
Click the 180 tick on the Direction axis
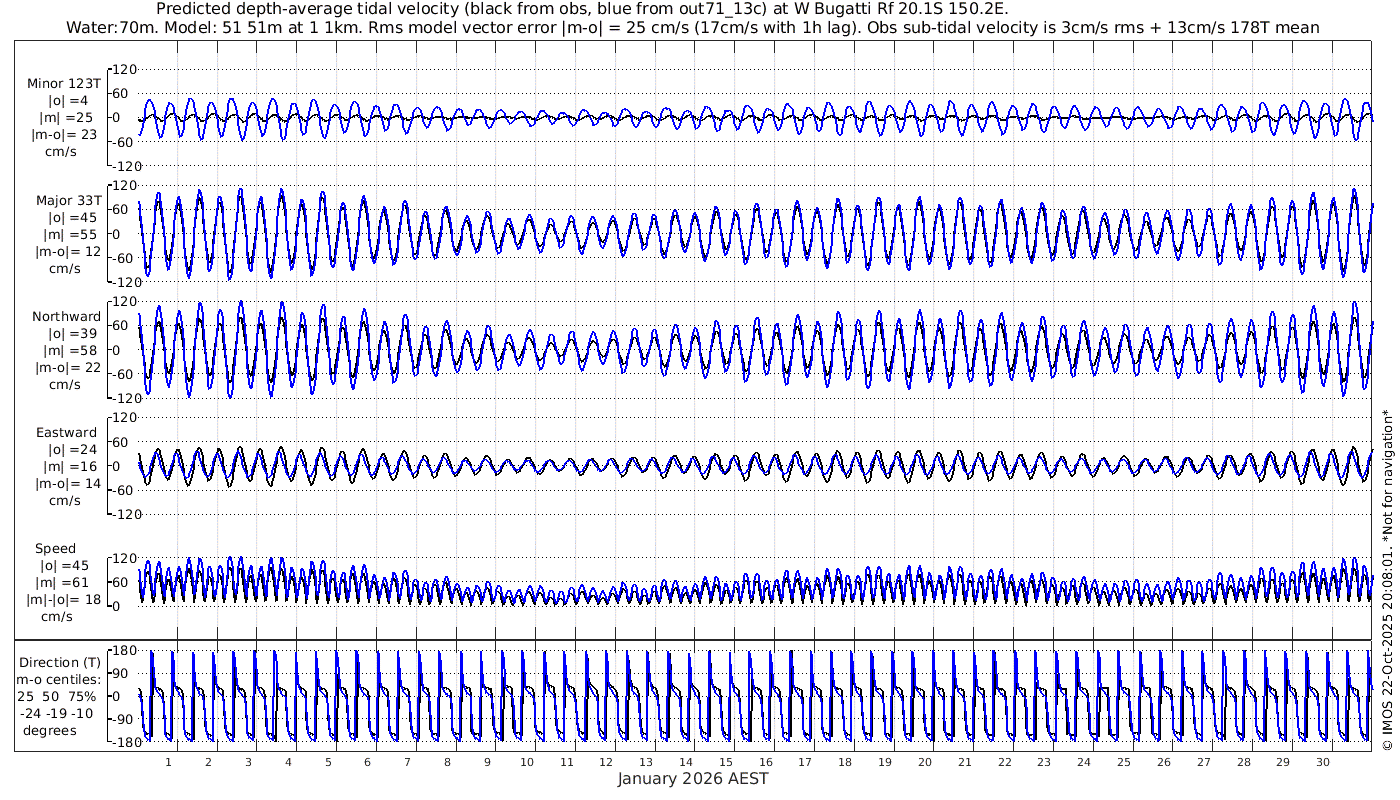(x=122, y=651)
